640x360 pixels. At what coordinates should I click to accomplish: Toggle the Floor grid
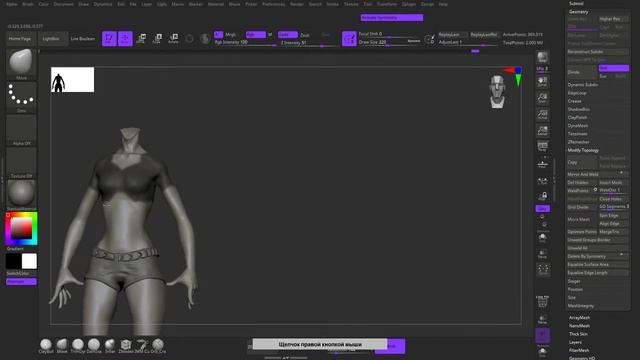pyautogui.click(x=542, y=164)
